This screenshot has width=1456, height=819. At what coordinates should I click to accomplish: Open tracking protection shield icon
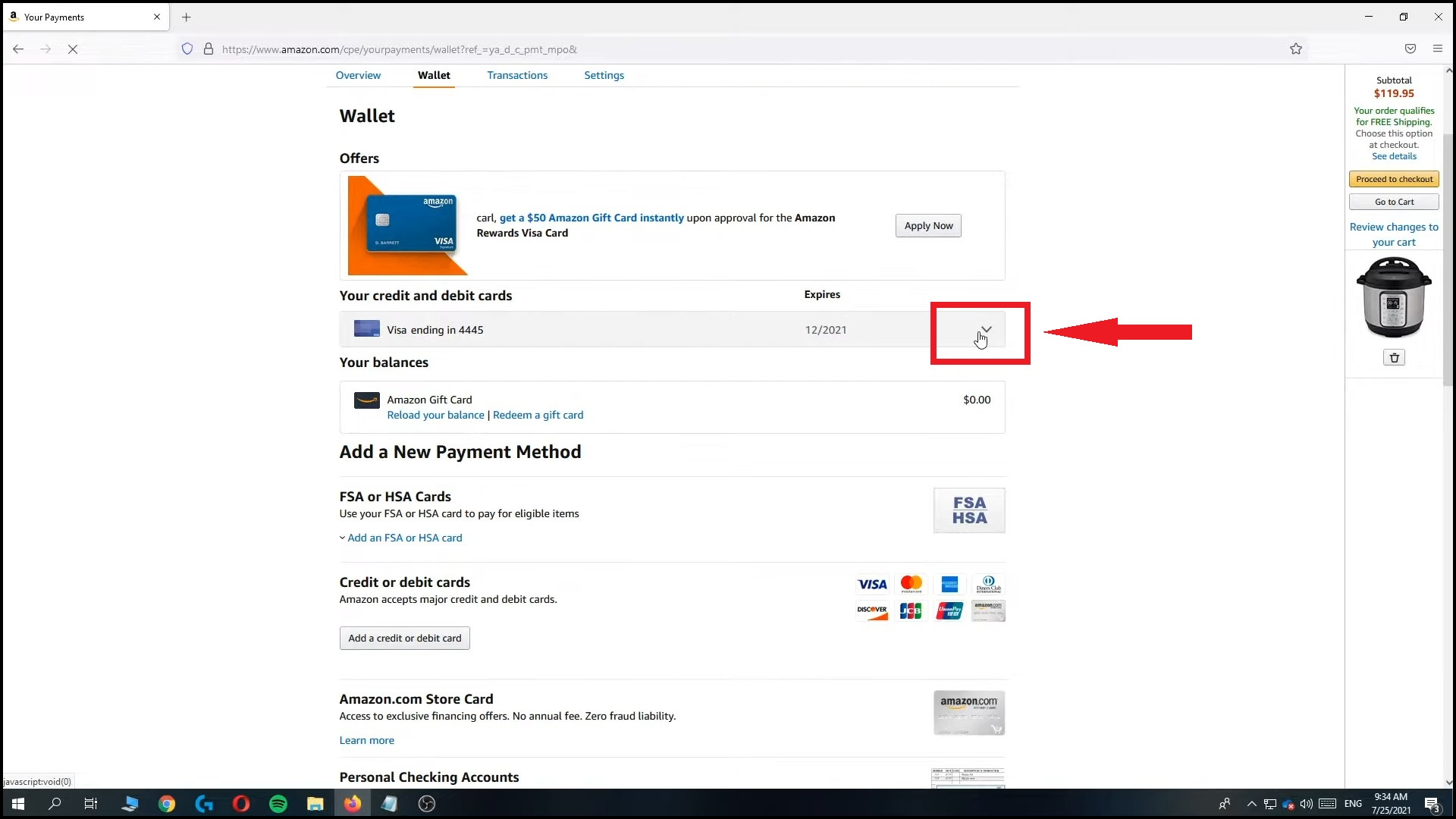click(187, 49)
